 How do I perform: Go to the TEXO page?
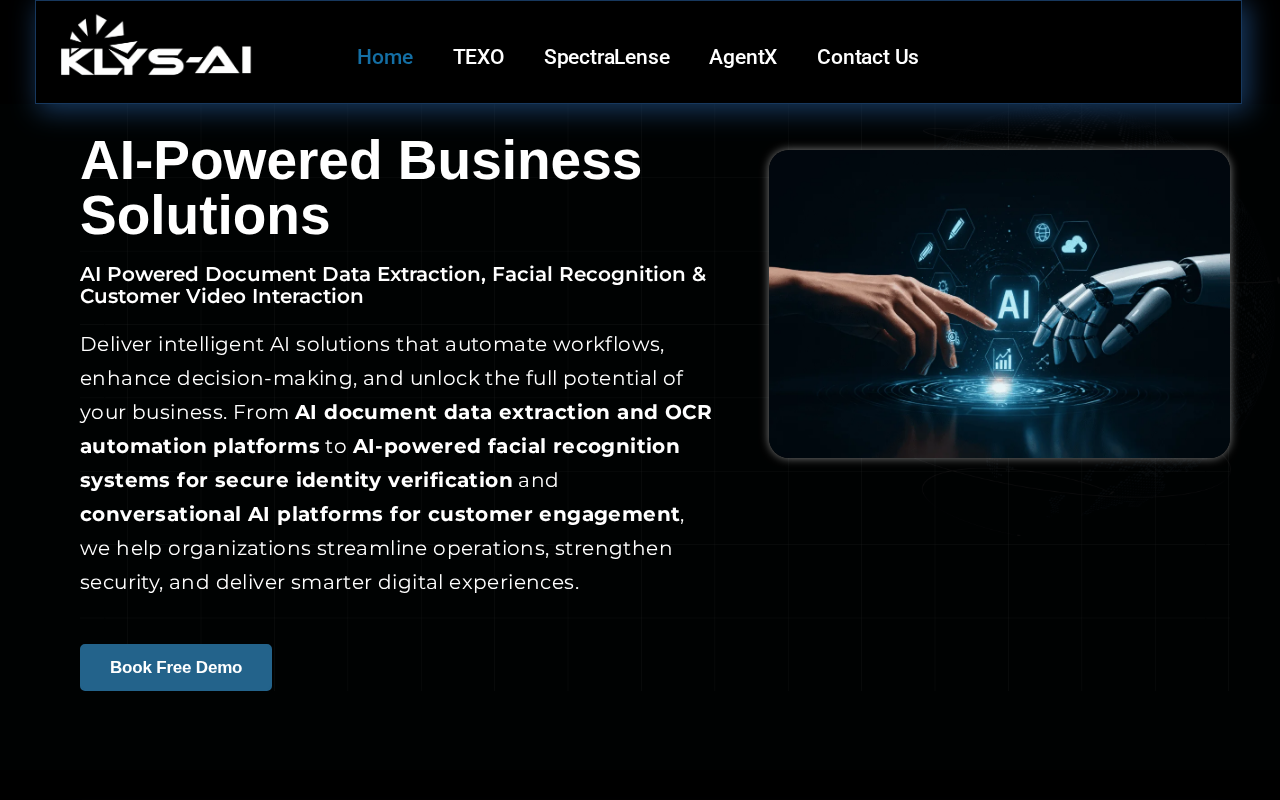coord(478,57)
